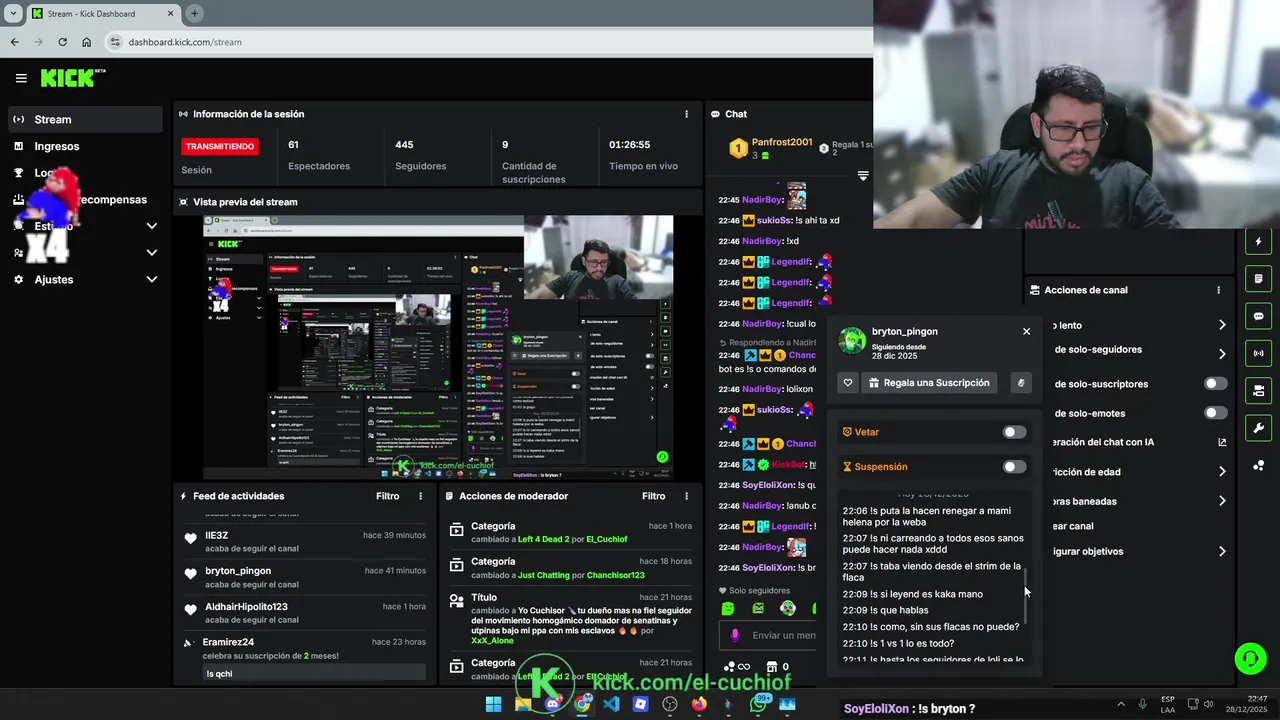
Task: Open Feed de actividades three-dot menu
Action: pos(420,496)
